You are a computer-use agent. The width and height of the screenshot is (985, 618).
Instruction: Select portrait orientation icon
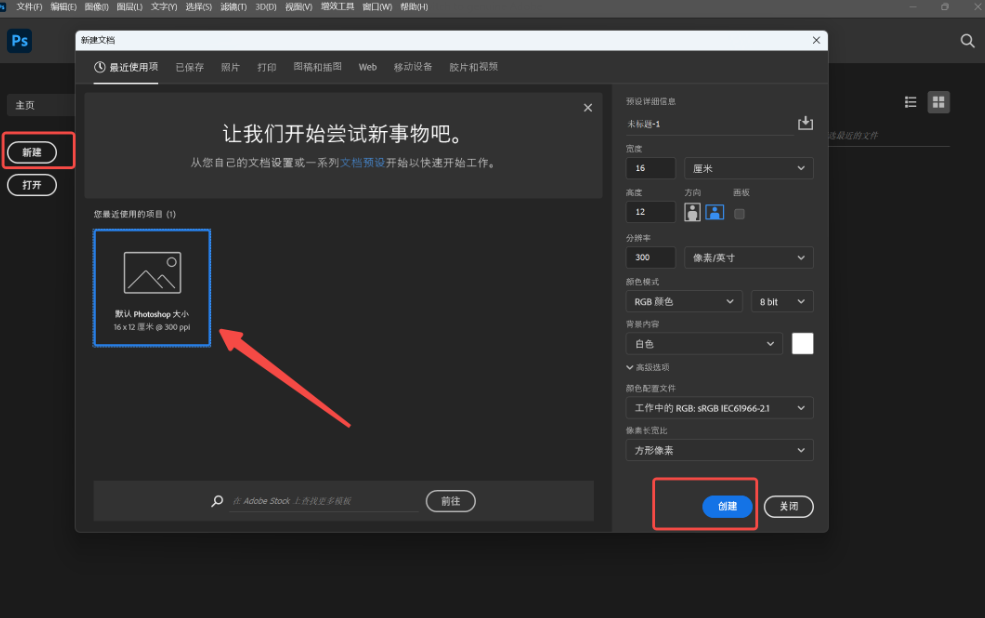[692, 212]
